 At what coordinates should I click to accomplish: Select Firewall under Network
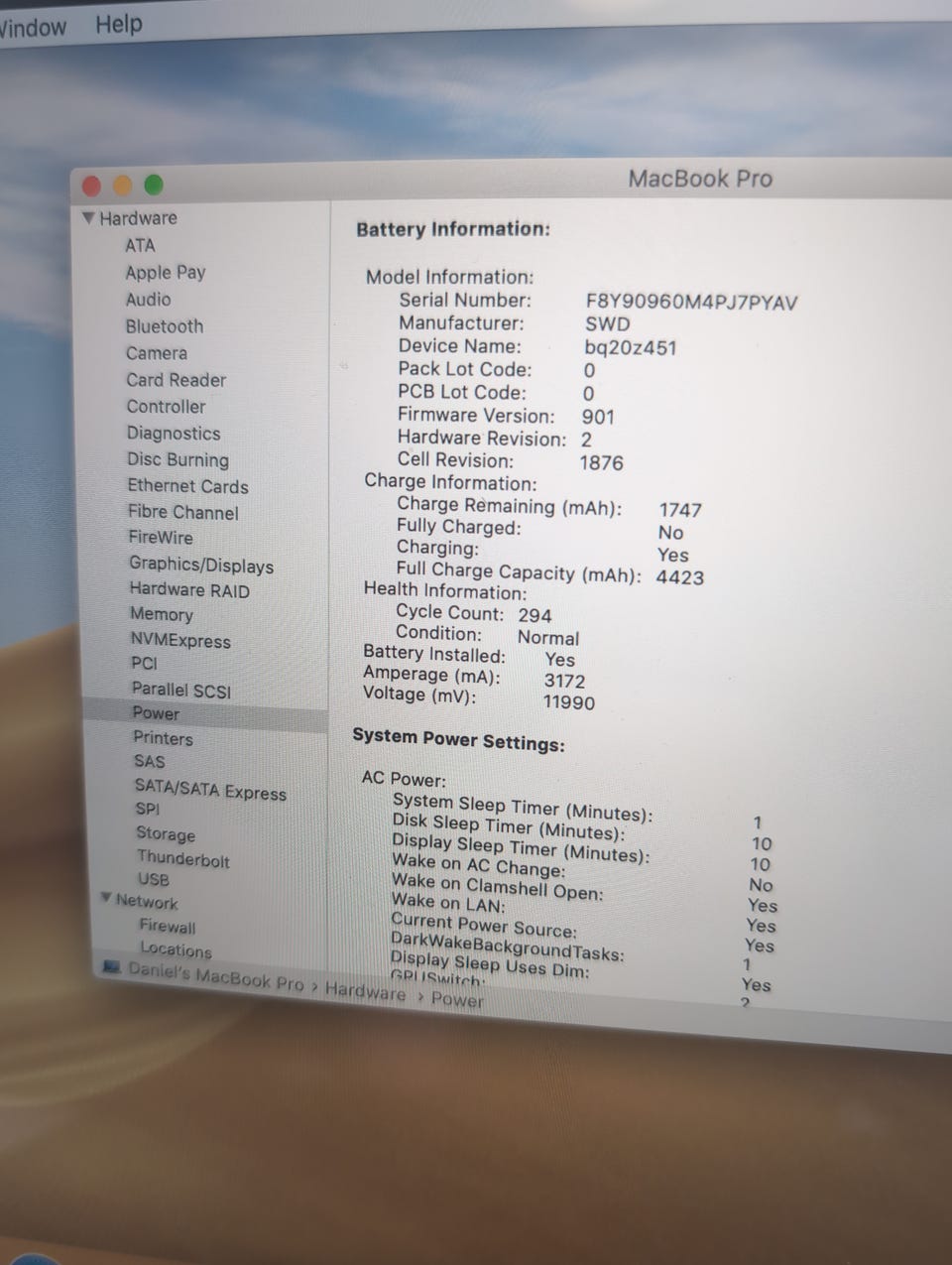[x=167, y=926]
